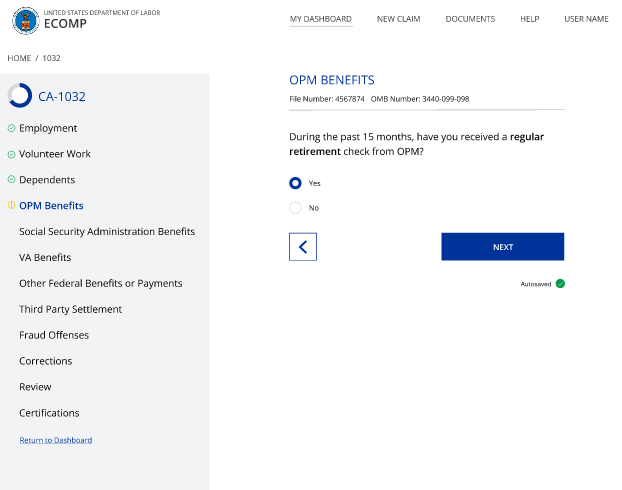622x490 pixels.
Task: Go to New Claim in the top menu
Action: 398,19
